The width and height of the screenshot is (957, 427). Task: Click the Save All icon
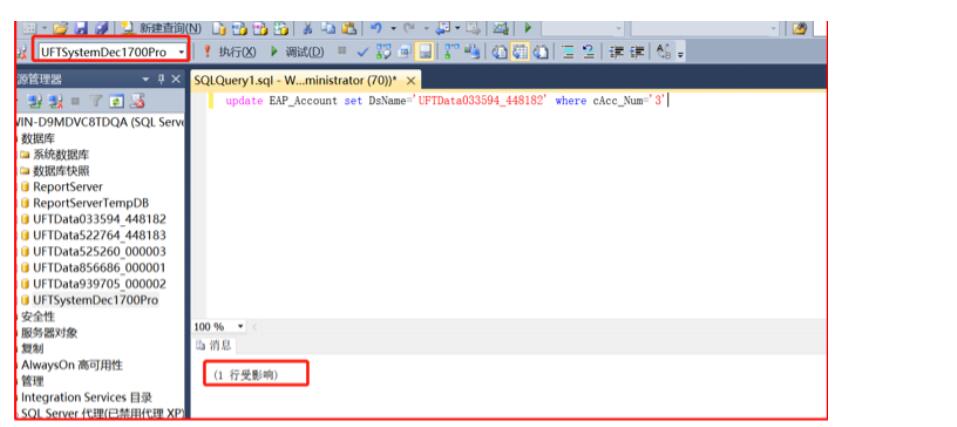(101, 29)
